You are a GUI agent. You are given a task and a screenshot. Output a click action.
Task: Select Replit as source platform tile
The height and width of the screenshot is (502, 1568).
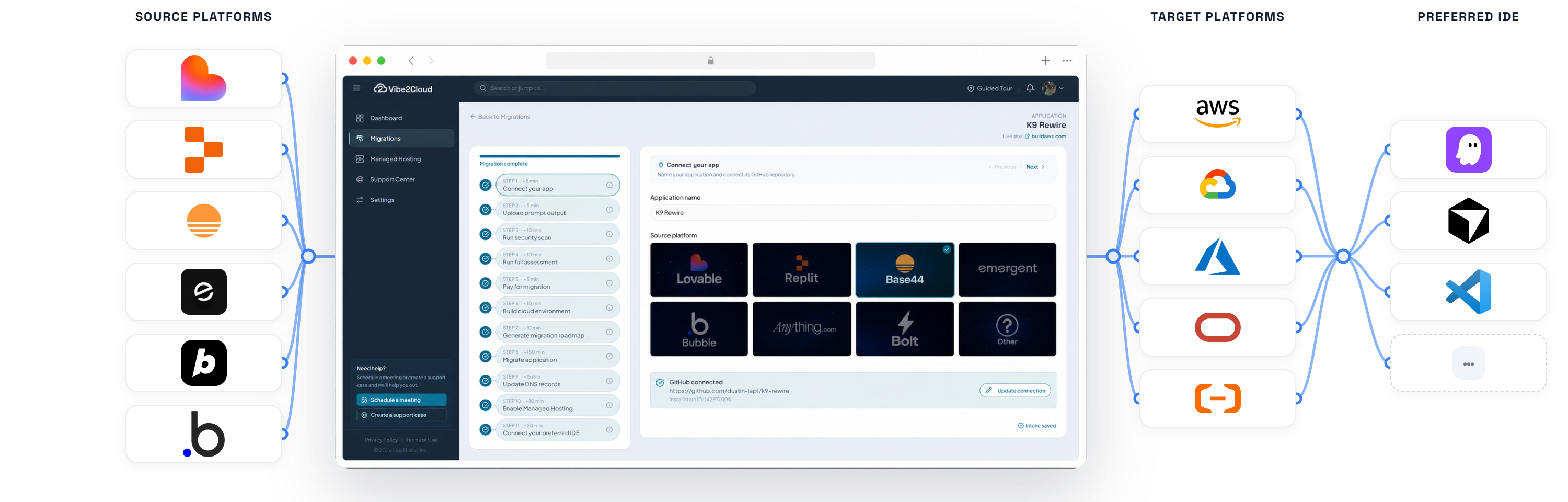[802, 270]
